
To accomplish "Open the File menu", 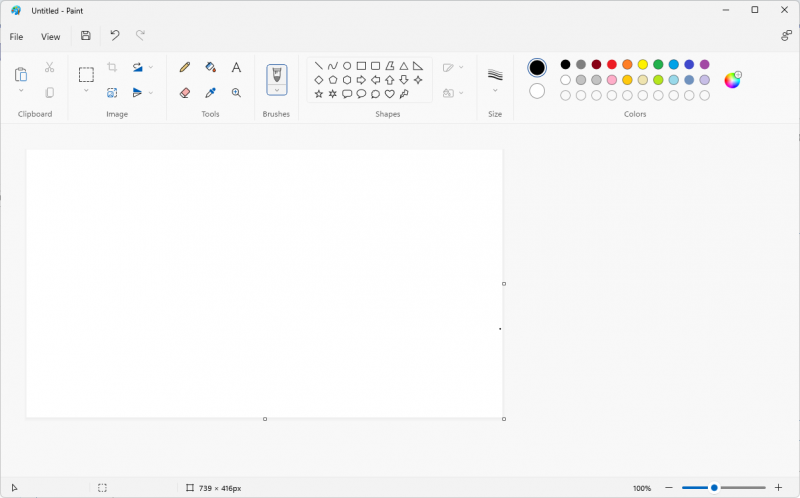I will coord(16,37).
